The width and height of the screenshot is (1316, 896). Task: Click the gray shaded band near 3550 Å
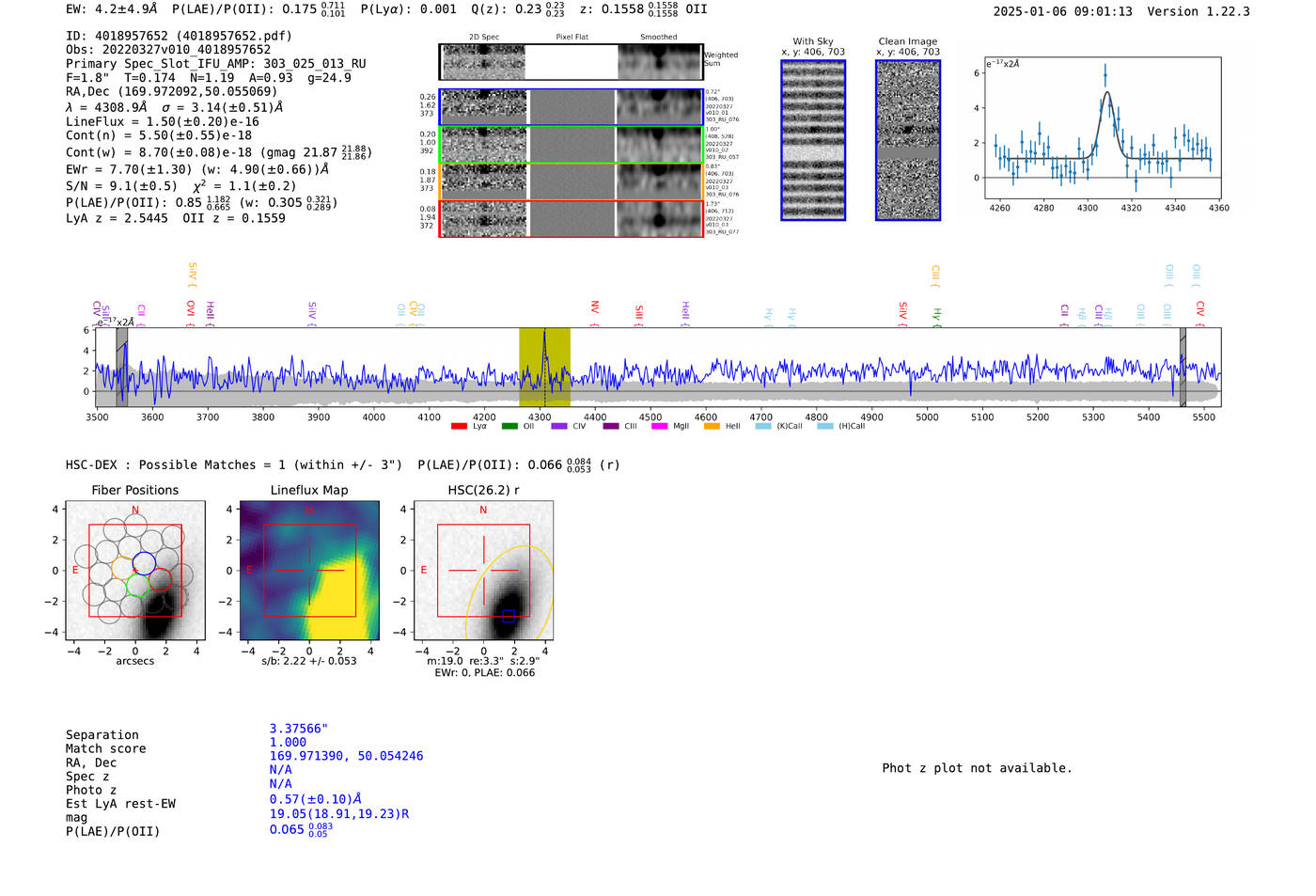[x=122, y=367]
